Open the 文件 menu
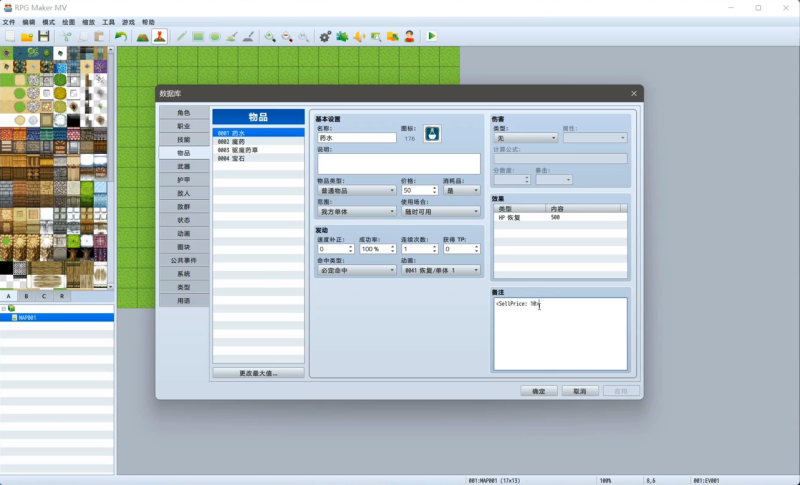The height and width of the screenshot is (485, 800). 9,22
